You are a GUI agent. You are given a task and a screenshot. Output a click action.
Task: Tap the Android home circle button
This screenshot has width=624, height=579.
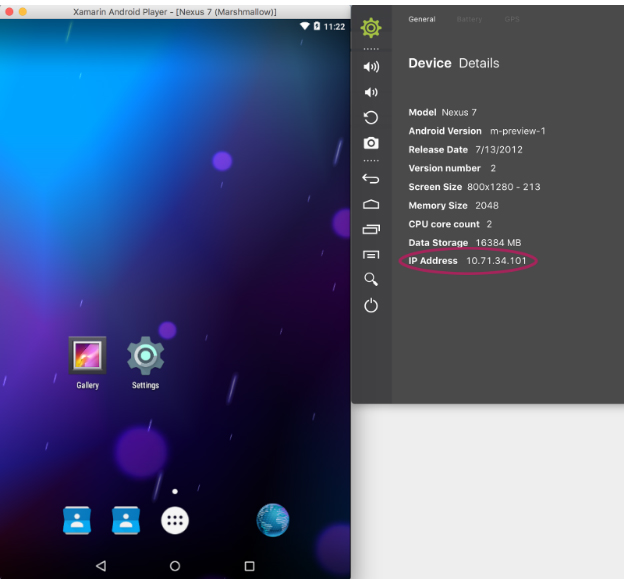click(175, 565)
